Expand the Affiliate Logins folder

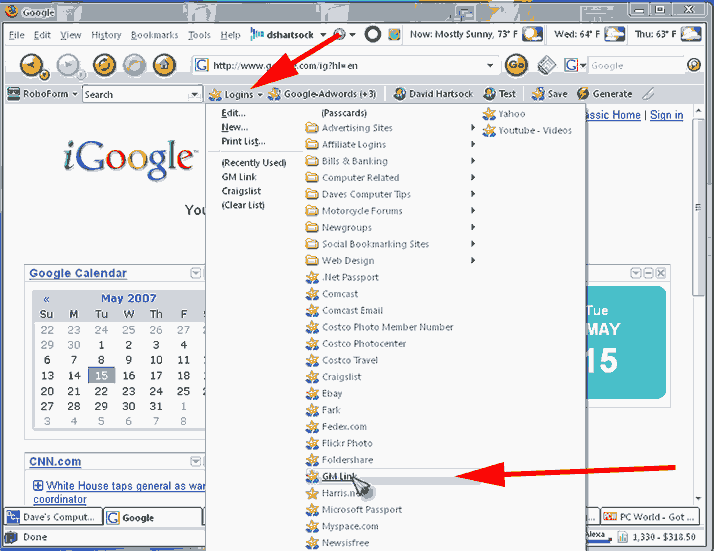[390, 144]
